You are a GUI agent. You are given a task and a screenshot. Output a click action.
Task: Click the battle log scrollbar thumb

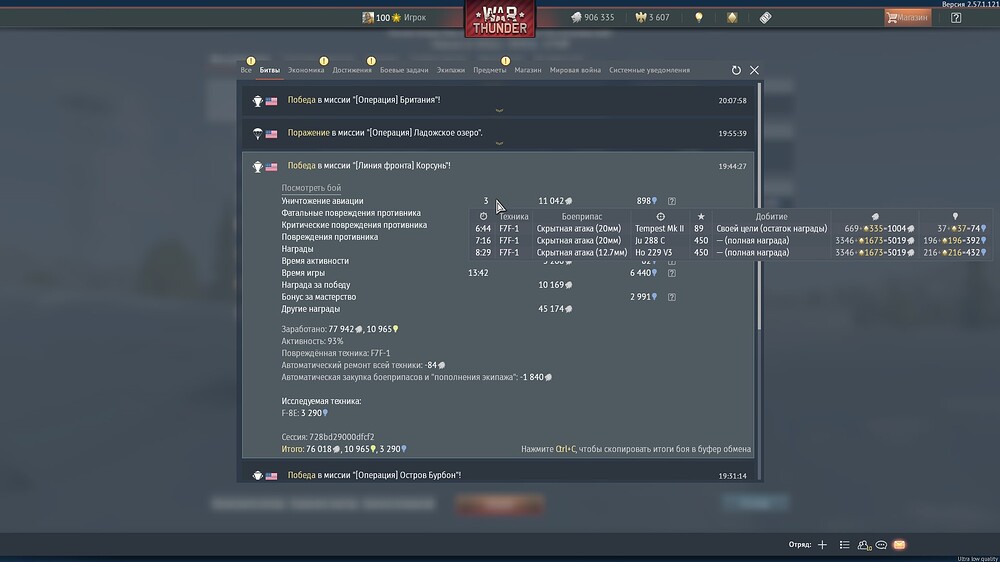758,206
